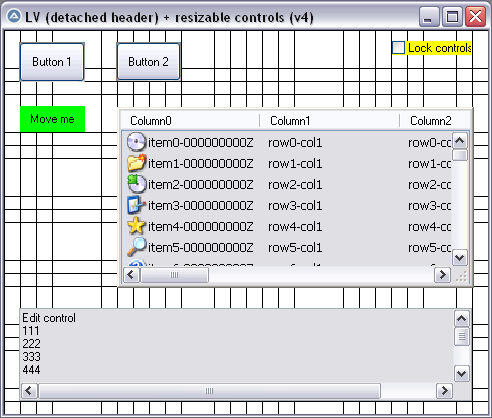Click the Column1 header
Viewport: 492px width, 418px height.
[329, 120]
